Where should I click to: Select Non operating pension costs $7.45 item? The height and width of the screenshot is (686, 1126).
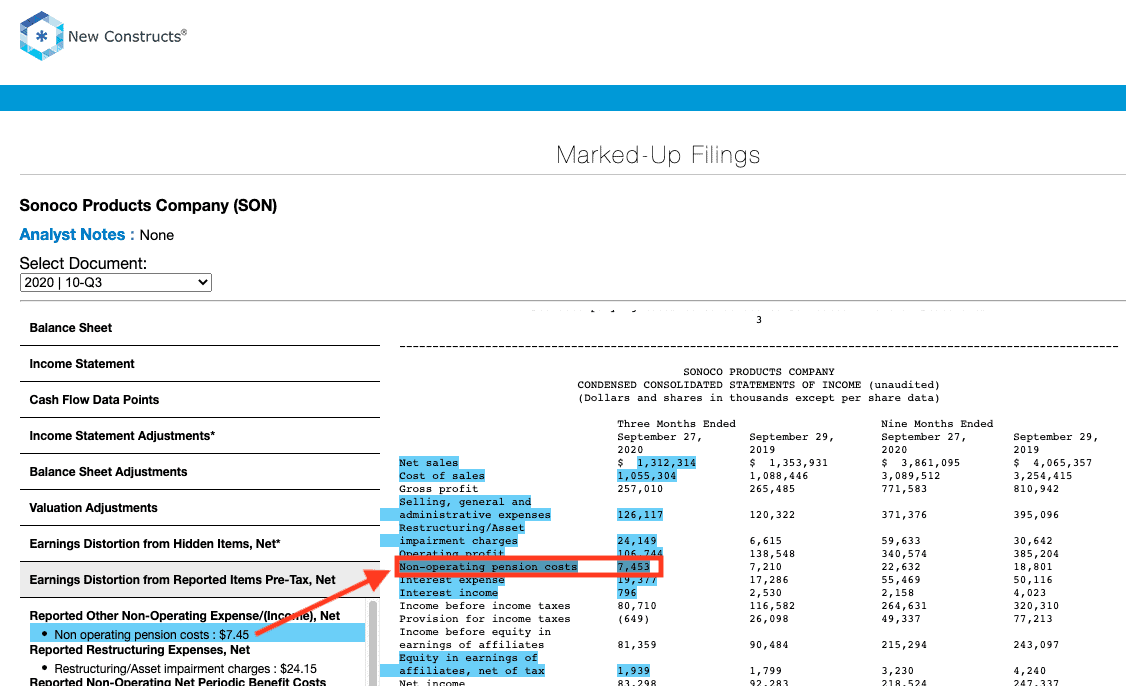[197, 634]
